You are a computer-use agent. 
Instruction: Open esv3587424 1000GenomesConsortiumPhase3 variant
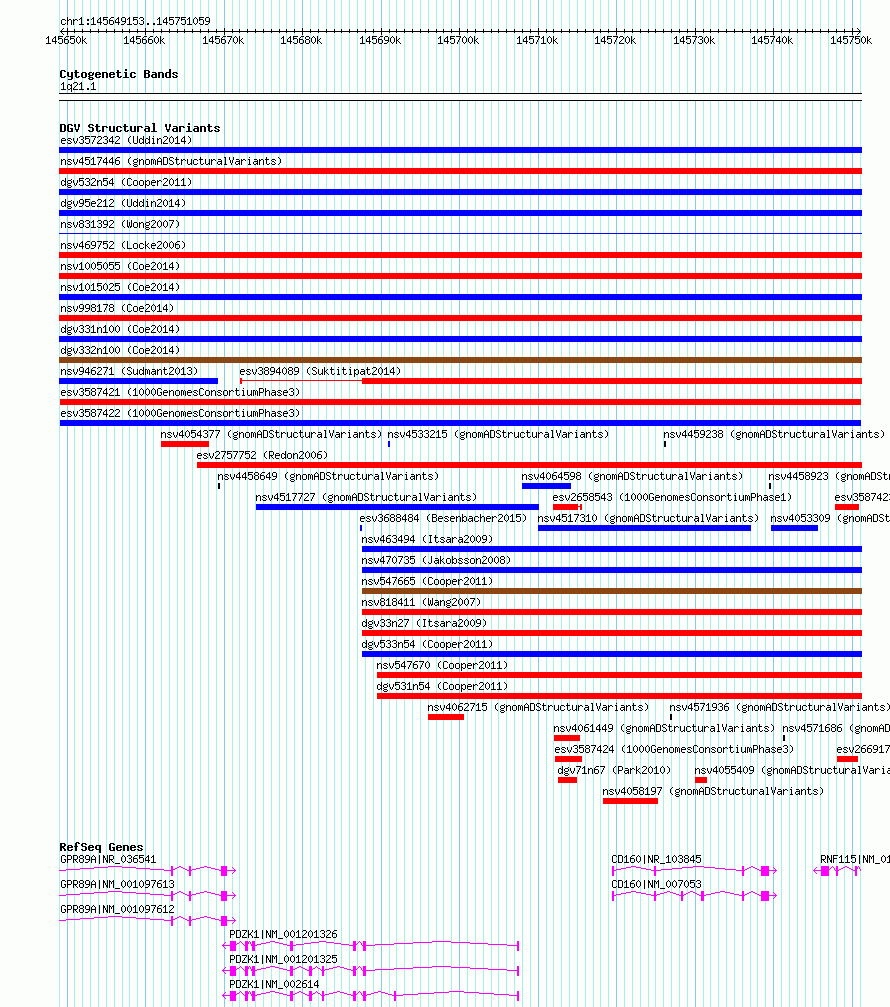pos(674,749)
